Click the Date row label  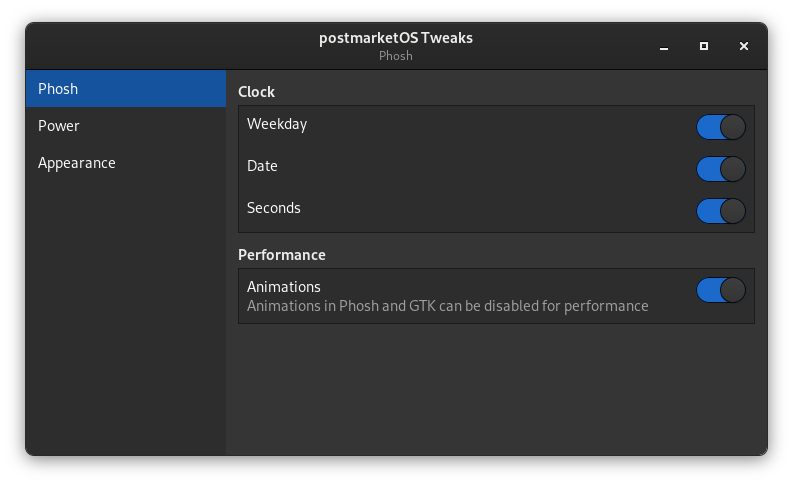[262, 166]
